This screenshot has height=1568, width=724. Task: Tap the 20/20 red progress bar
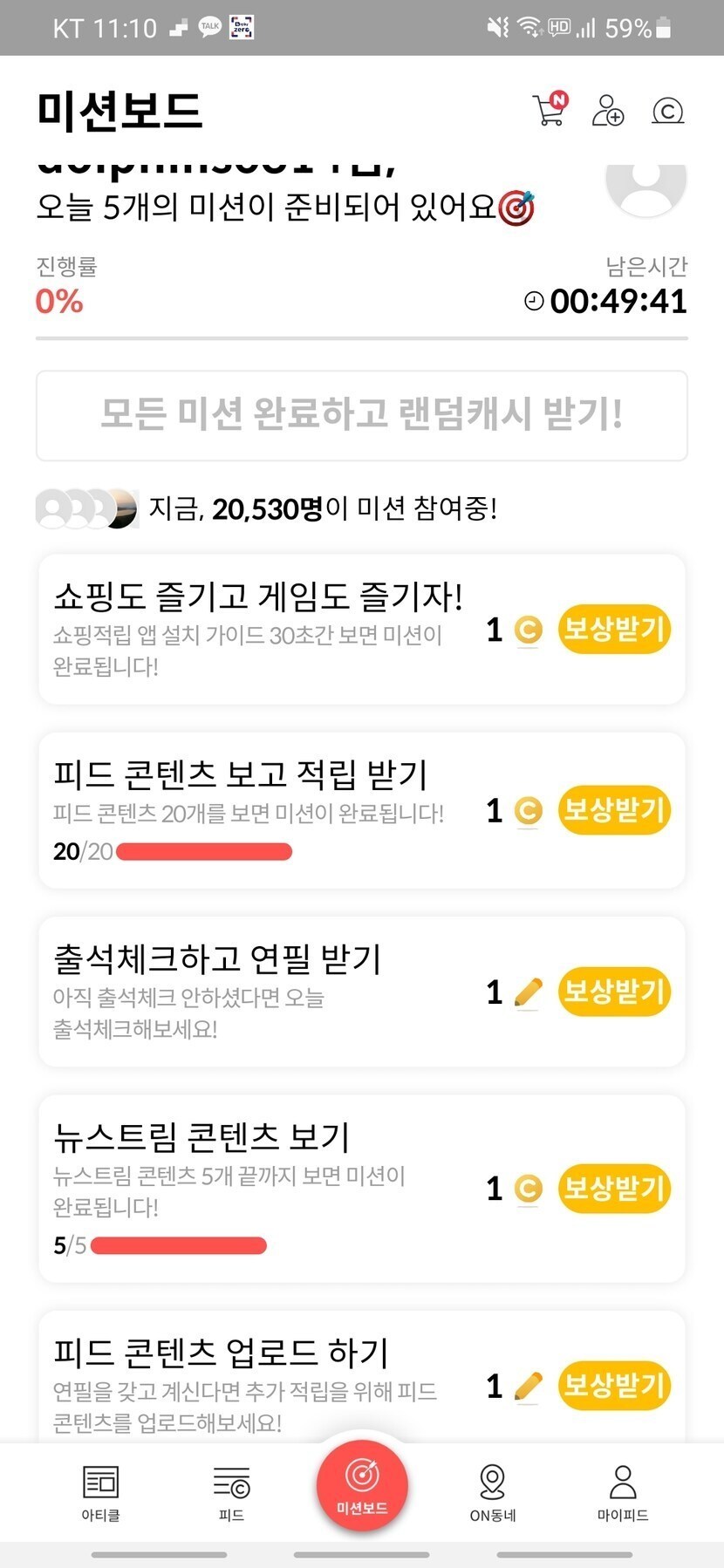tap(203, 851)
